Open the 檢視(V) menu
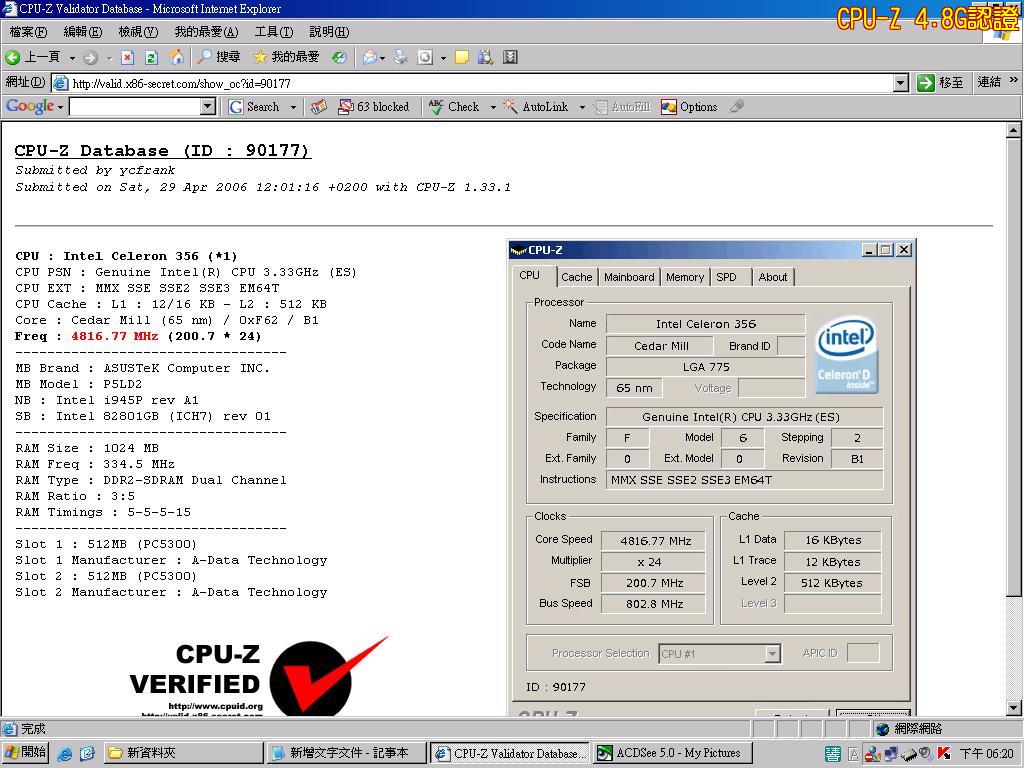1024x768 pixels. pos(138,32)
